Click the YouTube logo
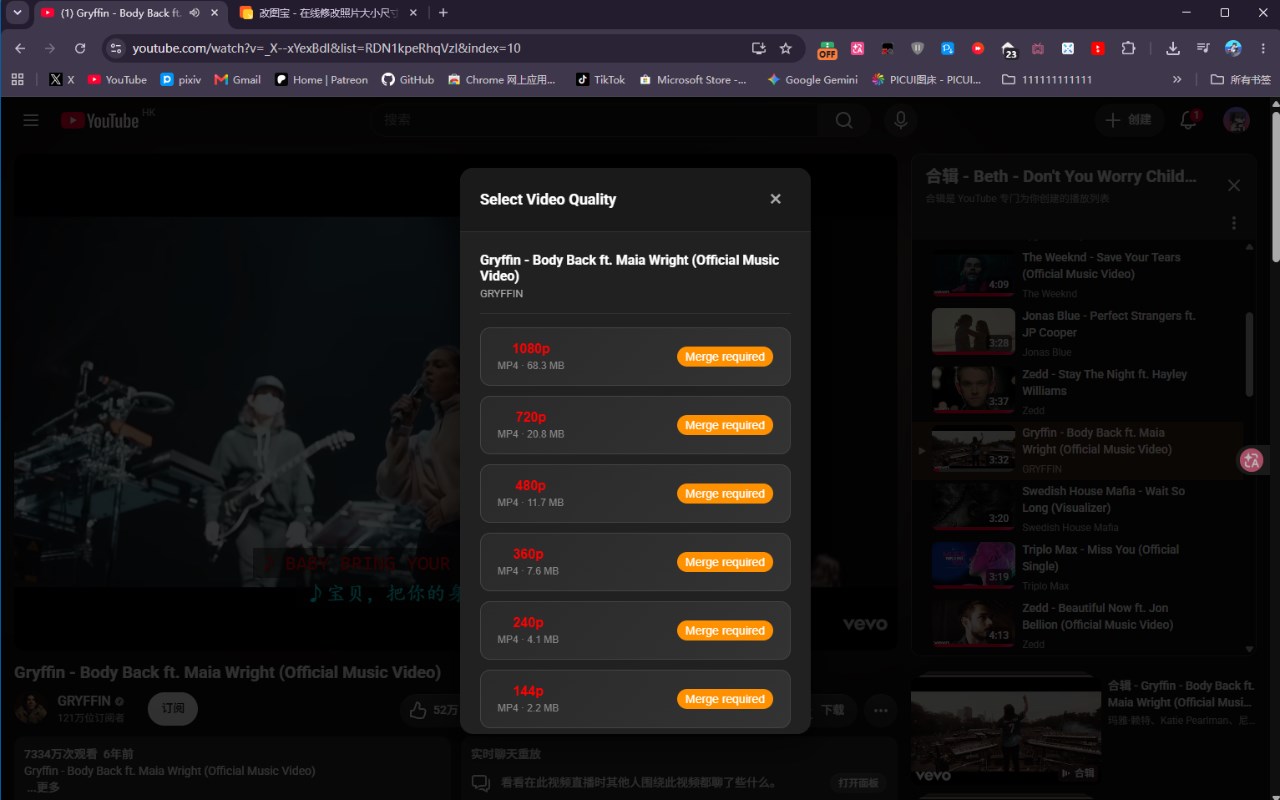Viewport: 1280px width, 800px height. (100, 120)
